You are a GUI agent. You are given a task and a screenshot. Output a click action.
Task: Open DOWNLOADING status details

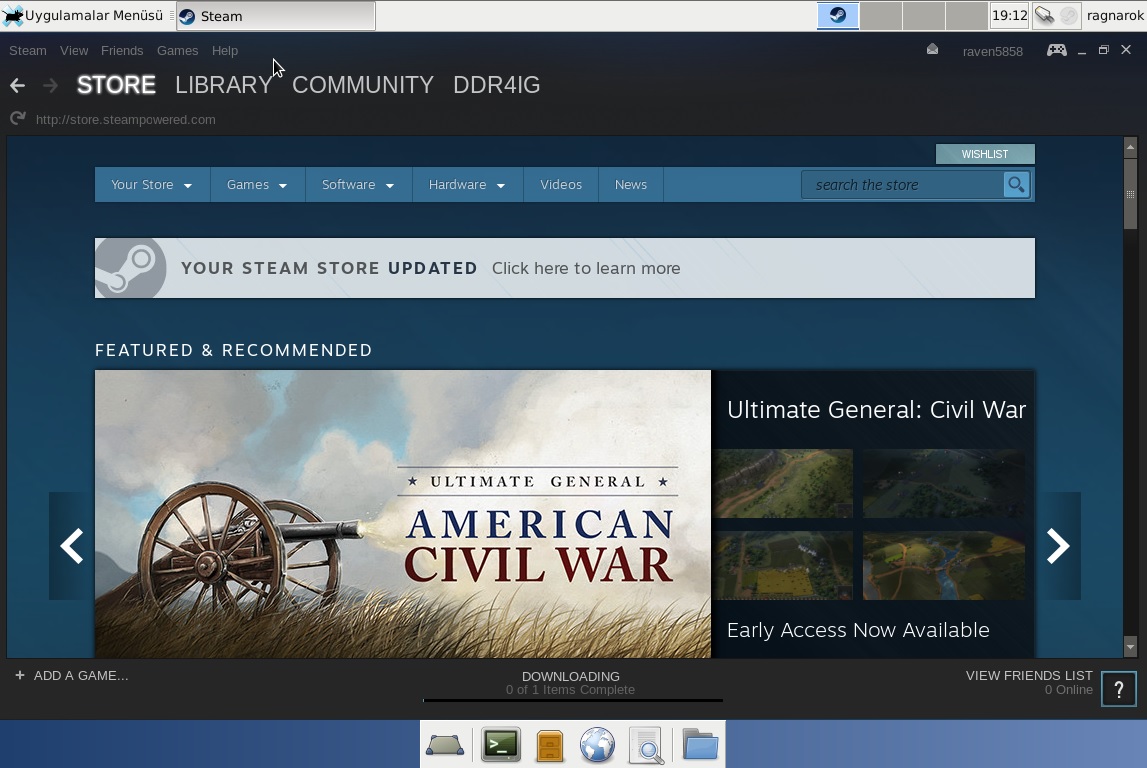click(571, 677)
